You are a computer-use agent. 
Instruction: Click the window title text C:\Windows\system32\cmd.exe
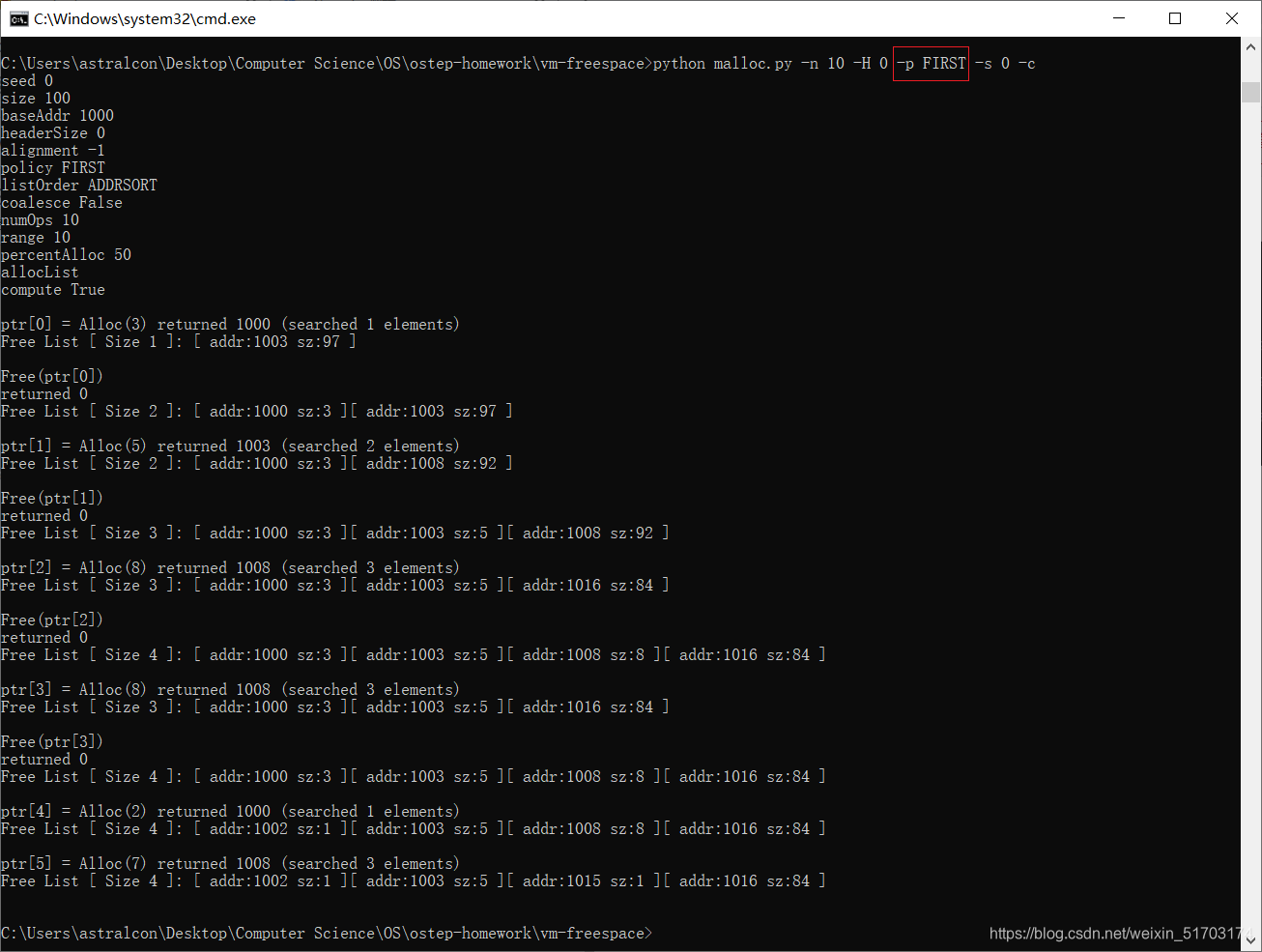(145, 18)
